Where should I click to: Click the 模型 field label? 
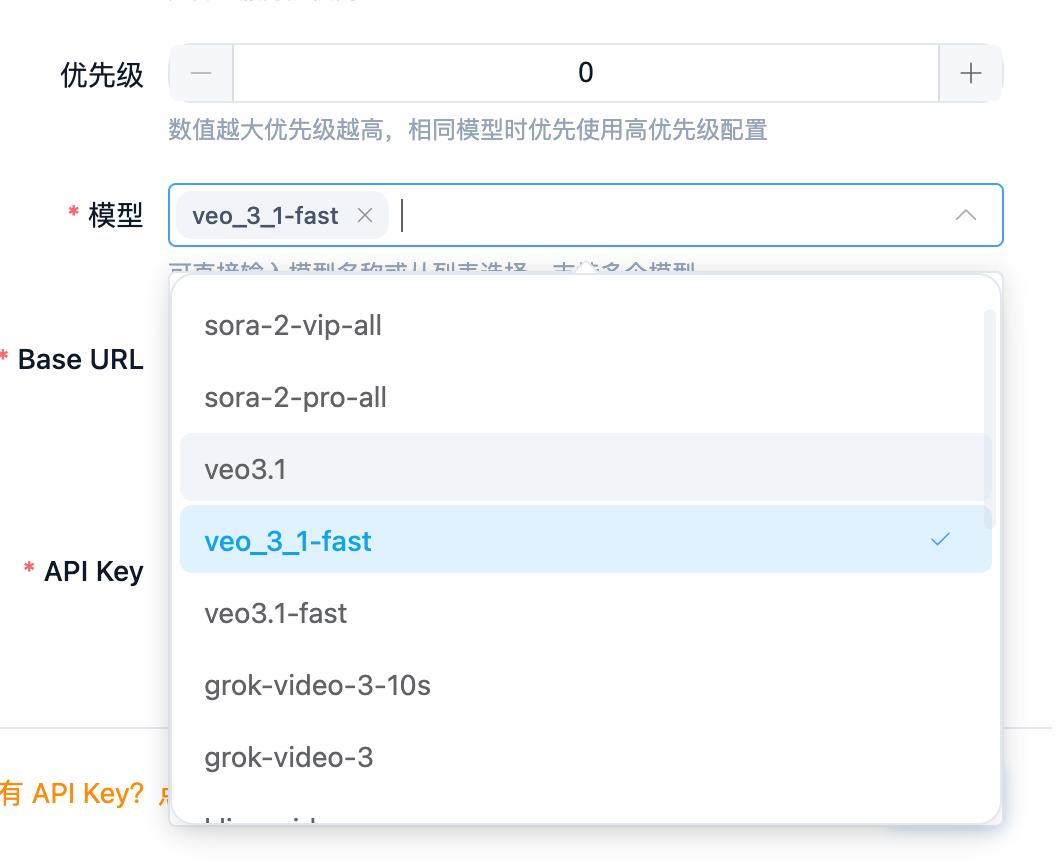pyautogui.click(x=116, y=215)
